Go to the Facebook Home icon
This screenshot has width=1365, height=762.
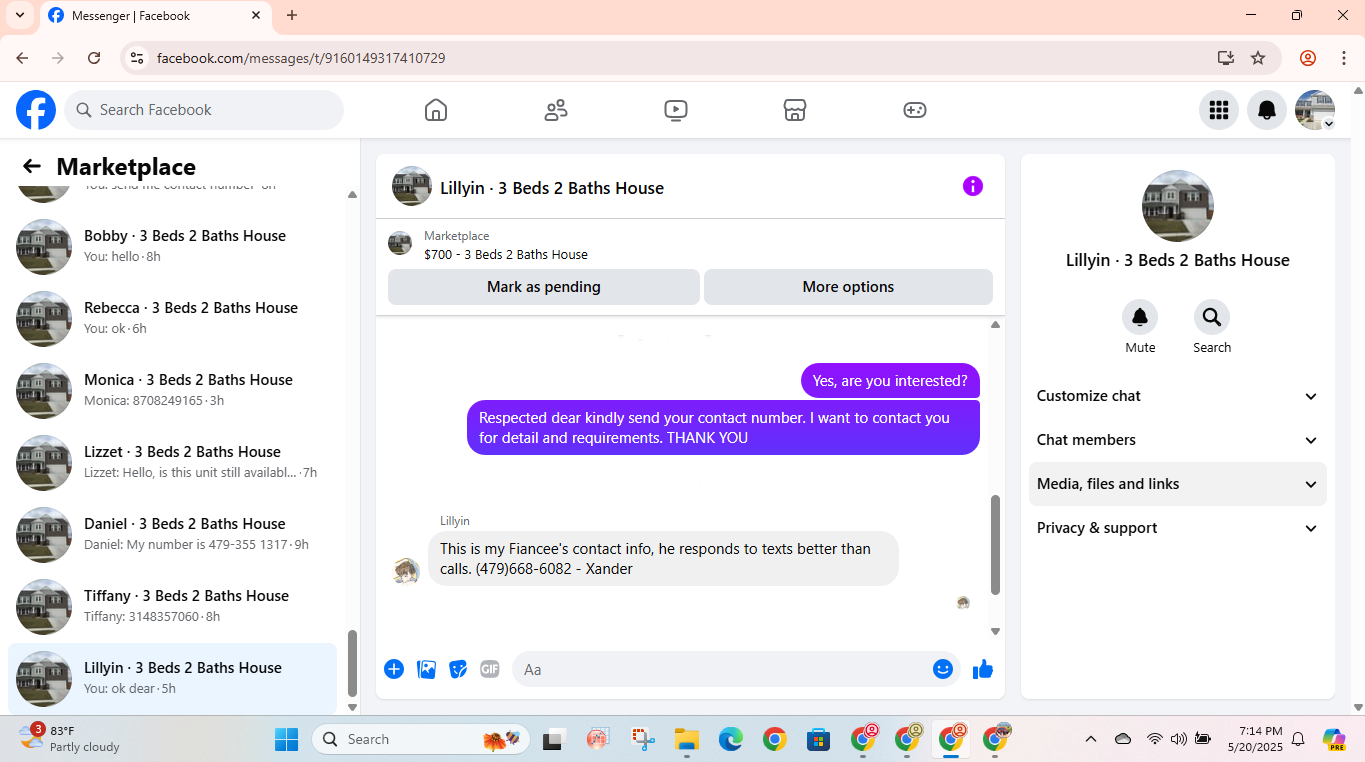tap(436, 110)
